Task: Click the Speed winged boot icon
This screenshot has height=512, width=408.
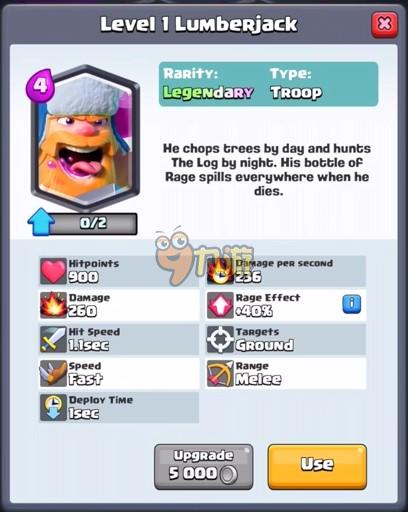Action: coord(53,373)
